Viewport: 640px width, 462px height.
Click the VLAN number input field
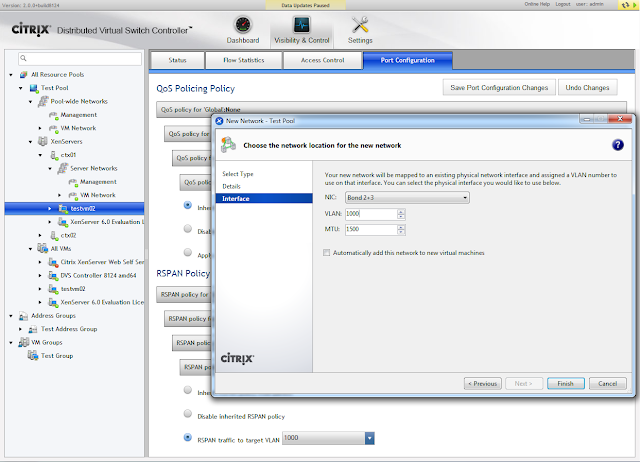tap(371, 214)
